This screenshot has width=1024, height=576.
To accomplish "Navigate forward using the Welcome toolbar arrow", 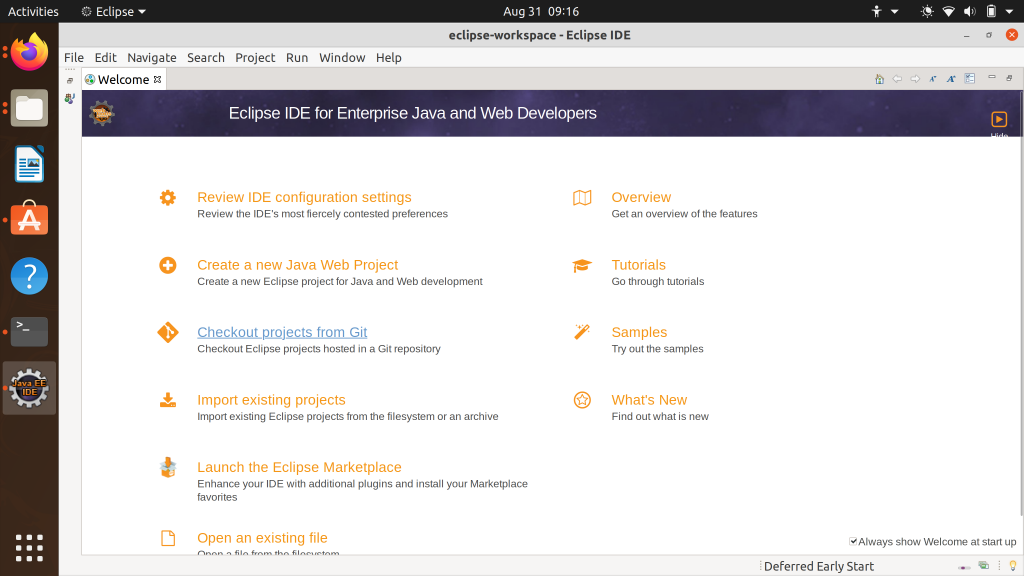I will click(914, 78).
